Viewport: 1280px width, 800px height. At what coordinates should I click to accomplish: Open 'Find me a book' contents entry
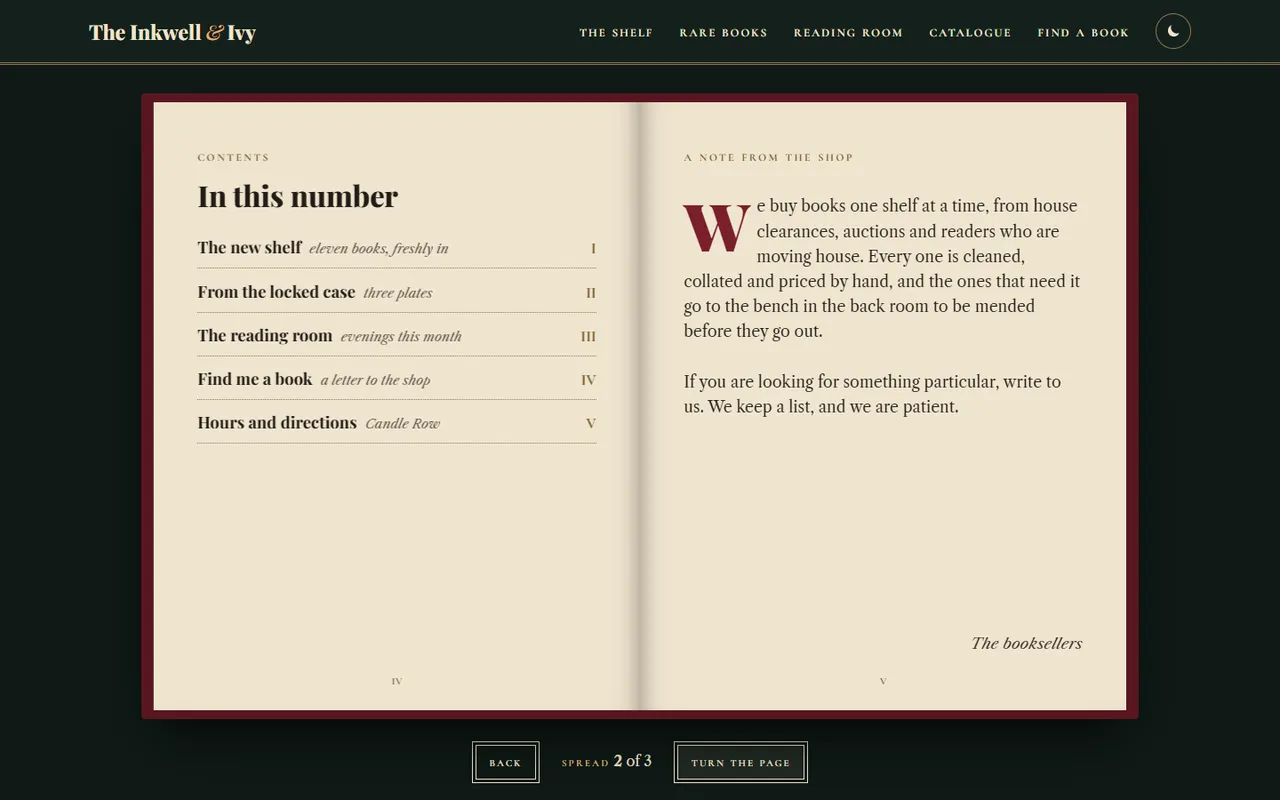[397, 380]
